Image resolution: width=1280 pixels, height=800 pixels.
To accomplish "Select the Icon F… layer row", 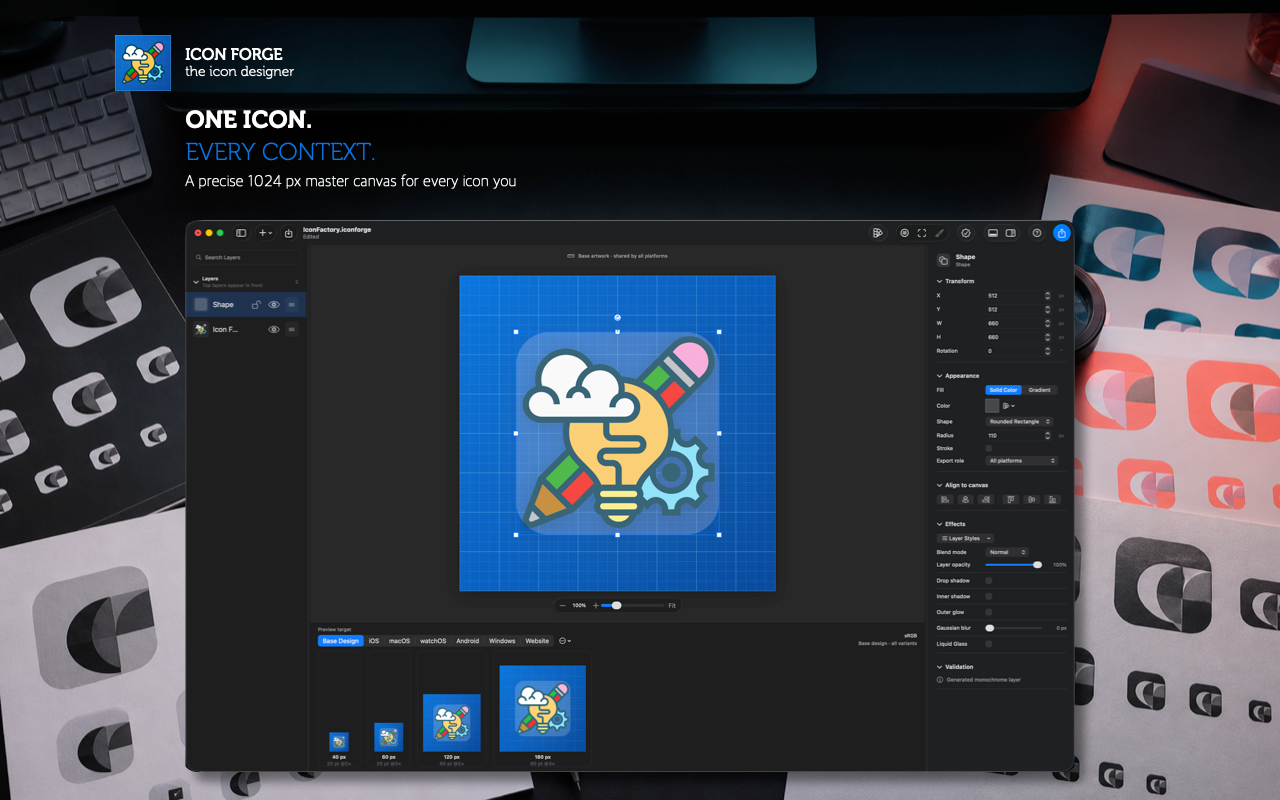I will (x=247, y=329).
